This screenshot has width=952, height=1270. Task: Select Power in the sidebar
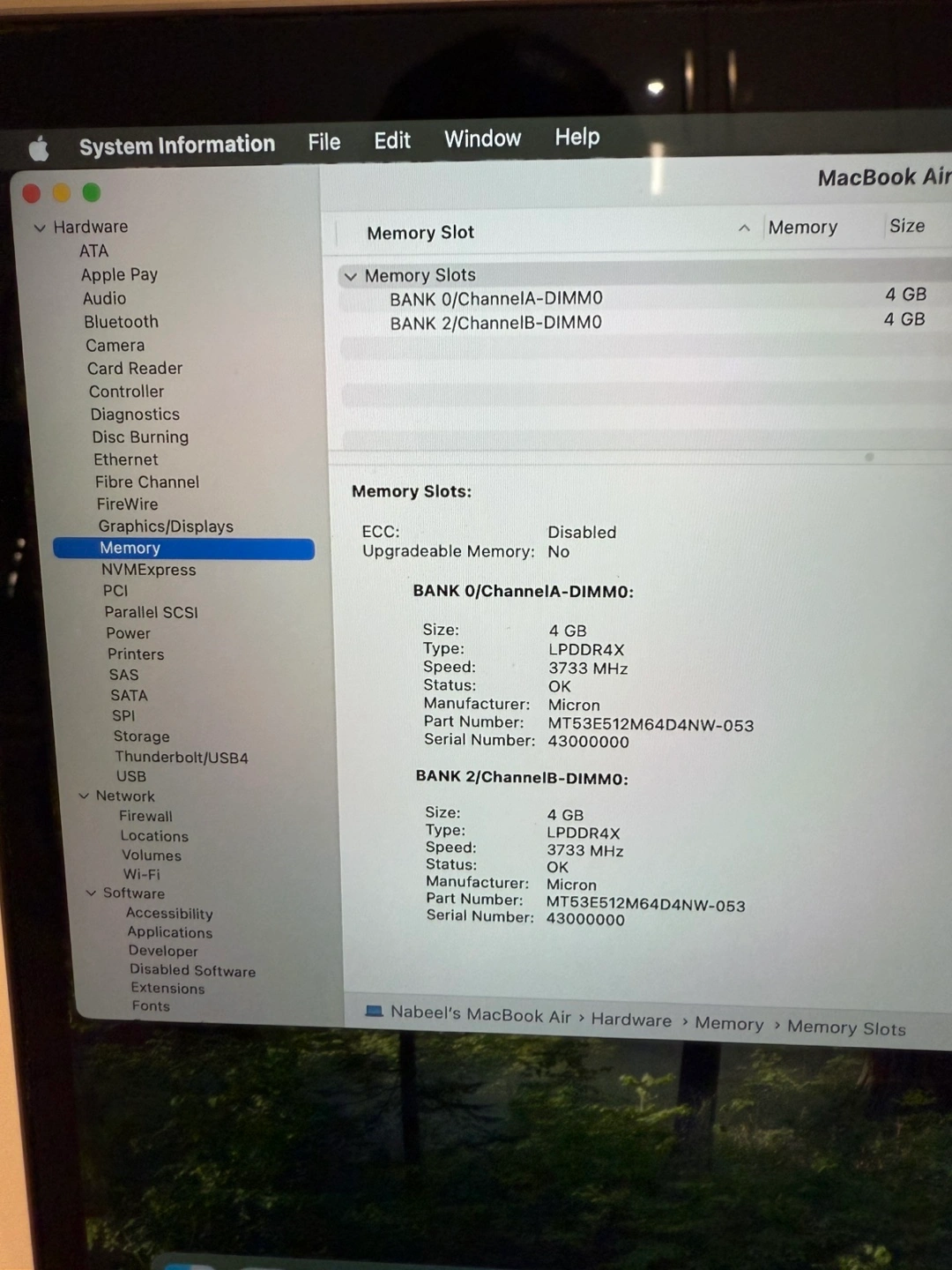[x=128, y=633]
